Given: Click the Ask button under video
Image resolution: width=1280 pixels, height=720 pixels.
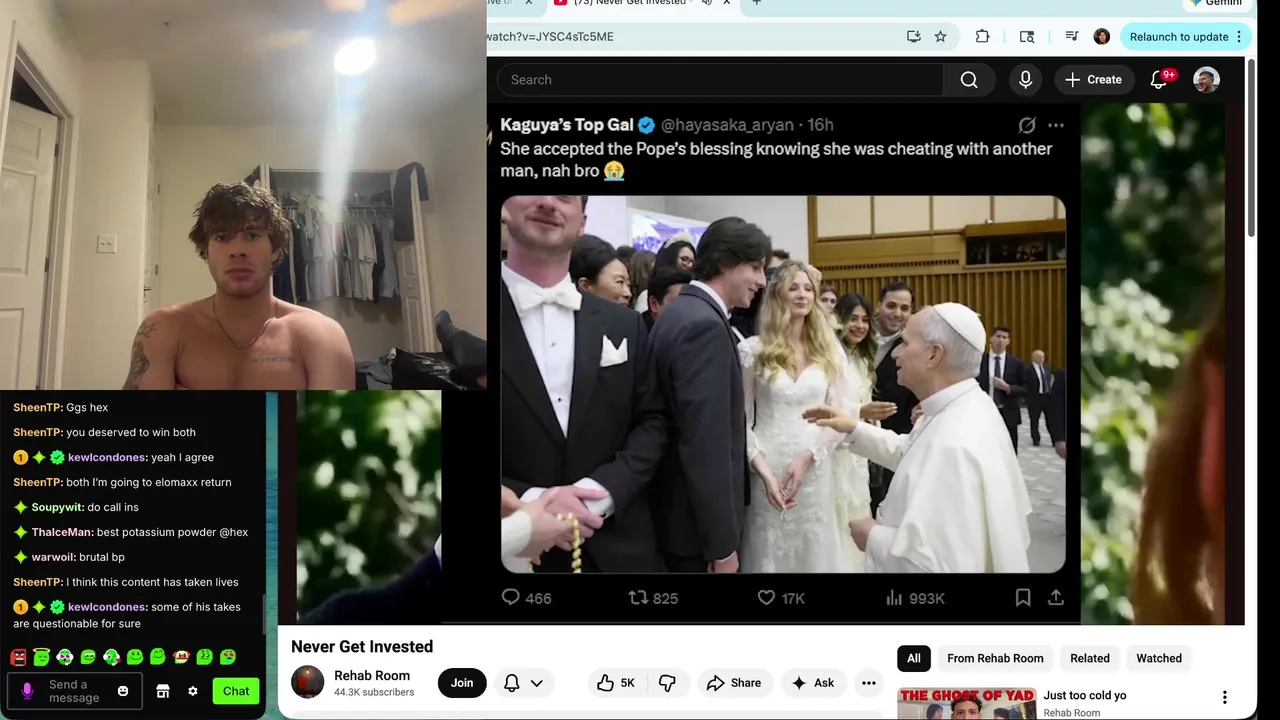Looking at the screenshot, I should pyautogui.click(x=812, y=683).
